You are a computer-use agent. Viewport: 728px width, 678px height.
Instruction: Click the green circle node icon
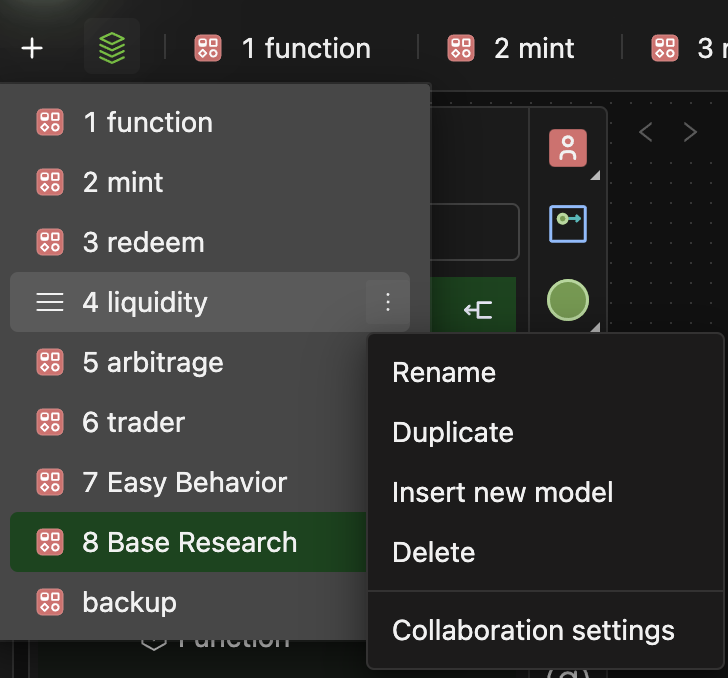(x=567, y=300)
